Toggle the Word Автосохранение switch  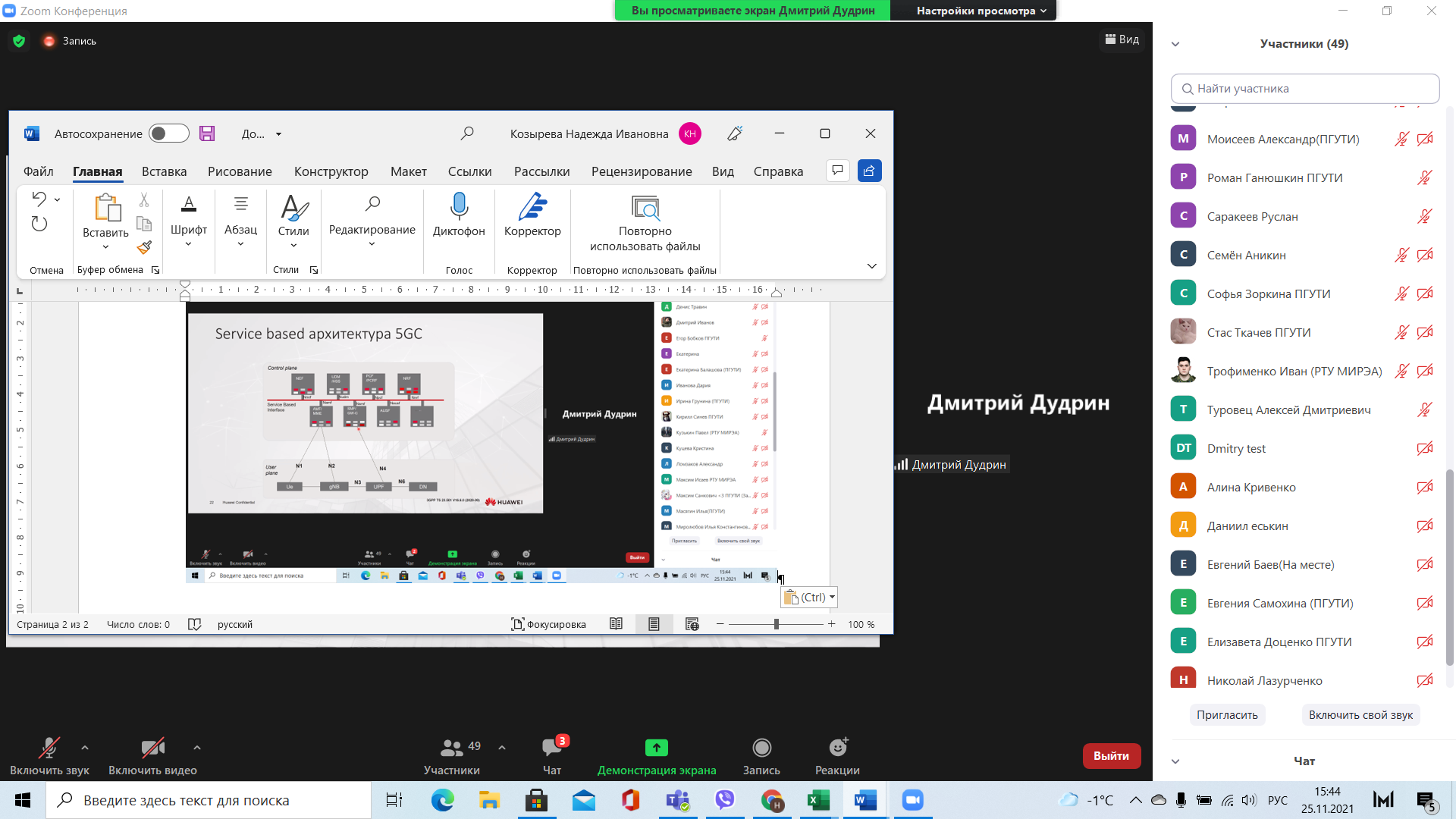[x=168, y=133]
